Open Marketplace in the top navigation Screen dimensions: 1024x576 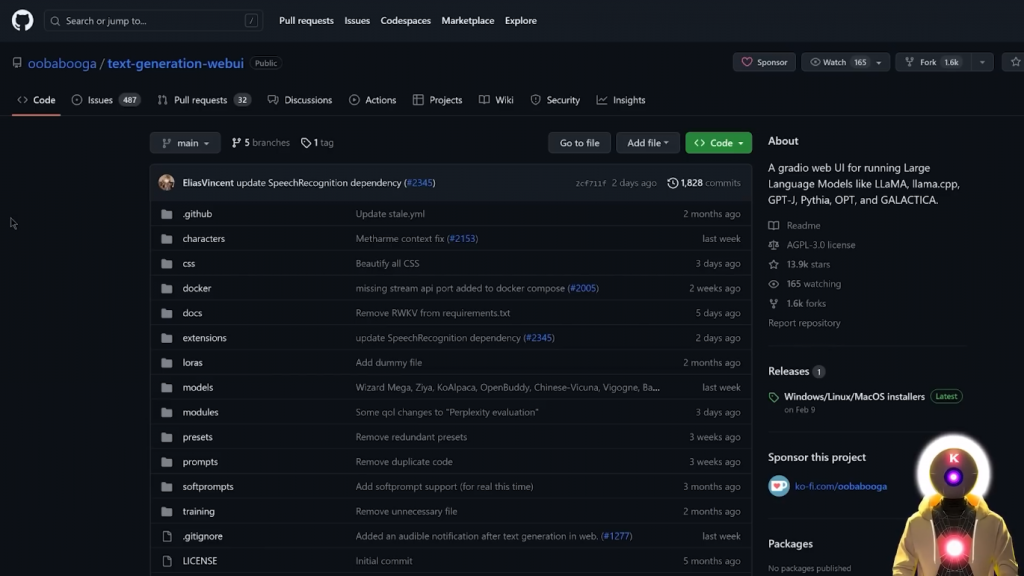(x=468, y=20)
